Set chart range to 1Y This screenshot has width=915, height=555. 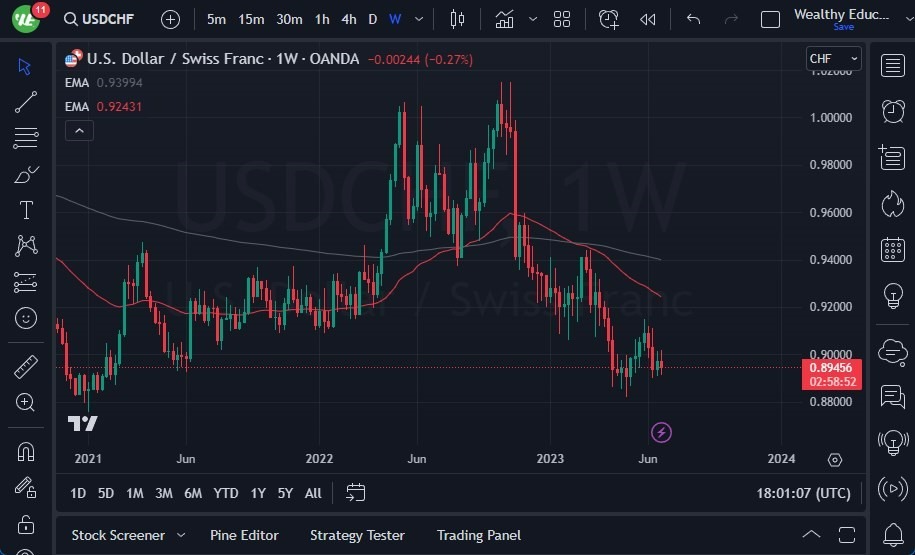point(258,493)
